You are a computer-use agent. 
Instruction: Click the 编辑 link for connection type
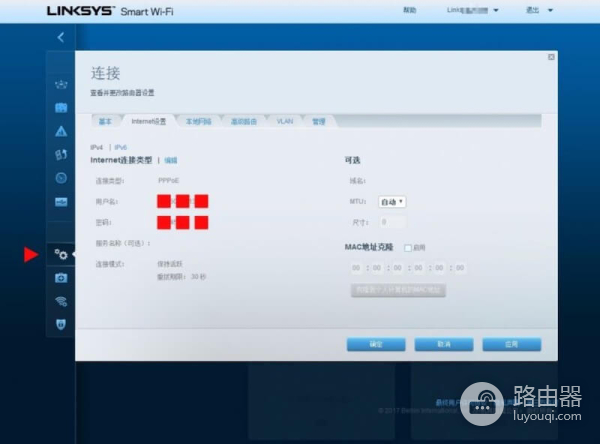tap(171, 160)
